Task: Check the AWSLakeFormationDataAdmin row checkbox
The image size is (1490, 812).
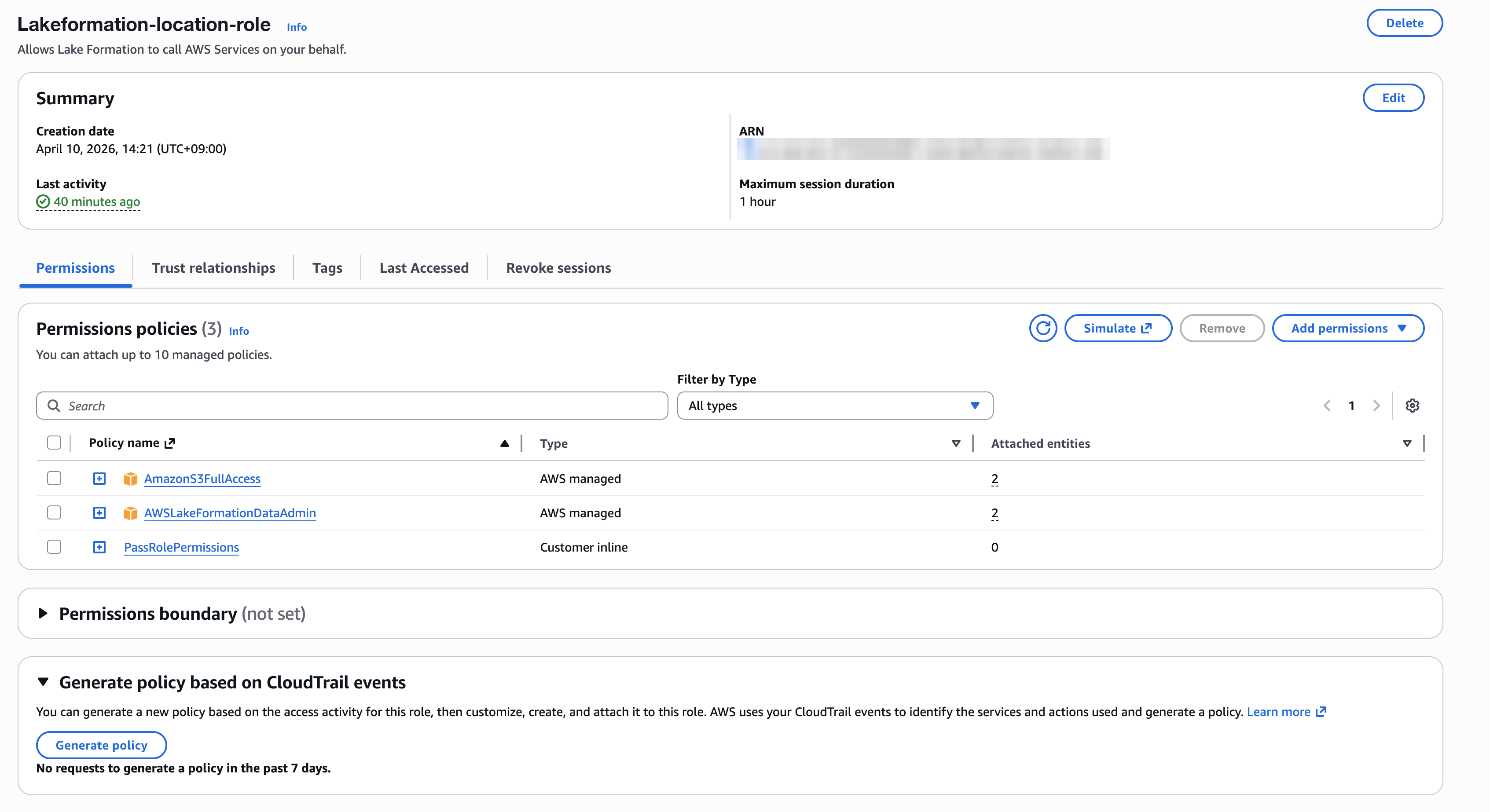Action: tap(54, 512)
